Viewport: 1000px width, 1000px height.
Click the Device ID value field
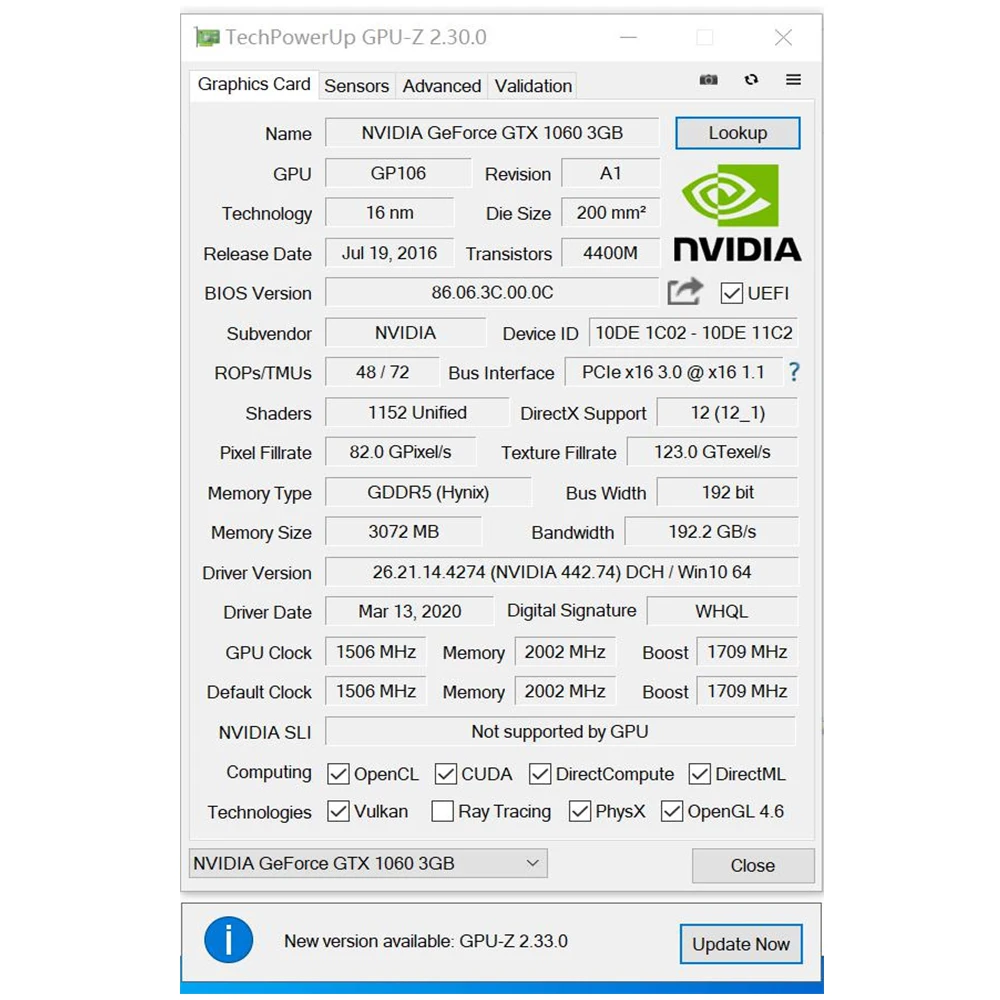693,332
